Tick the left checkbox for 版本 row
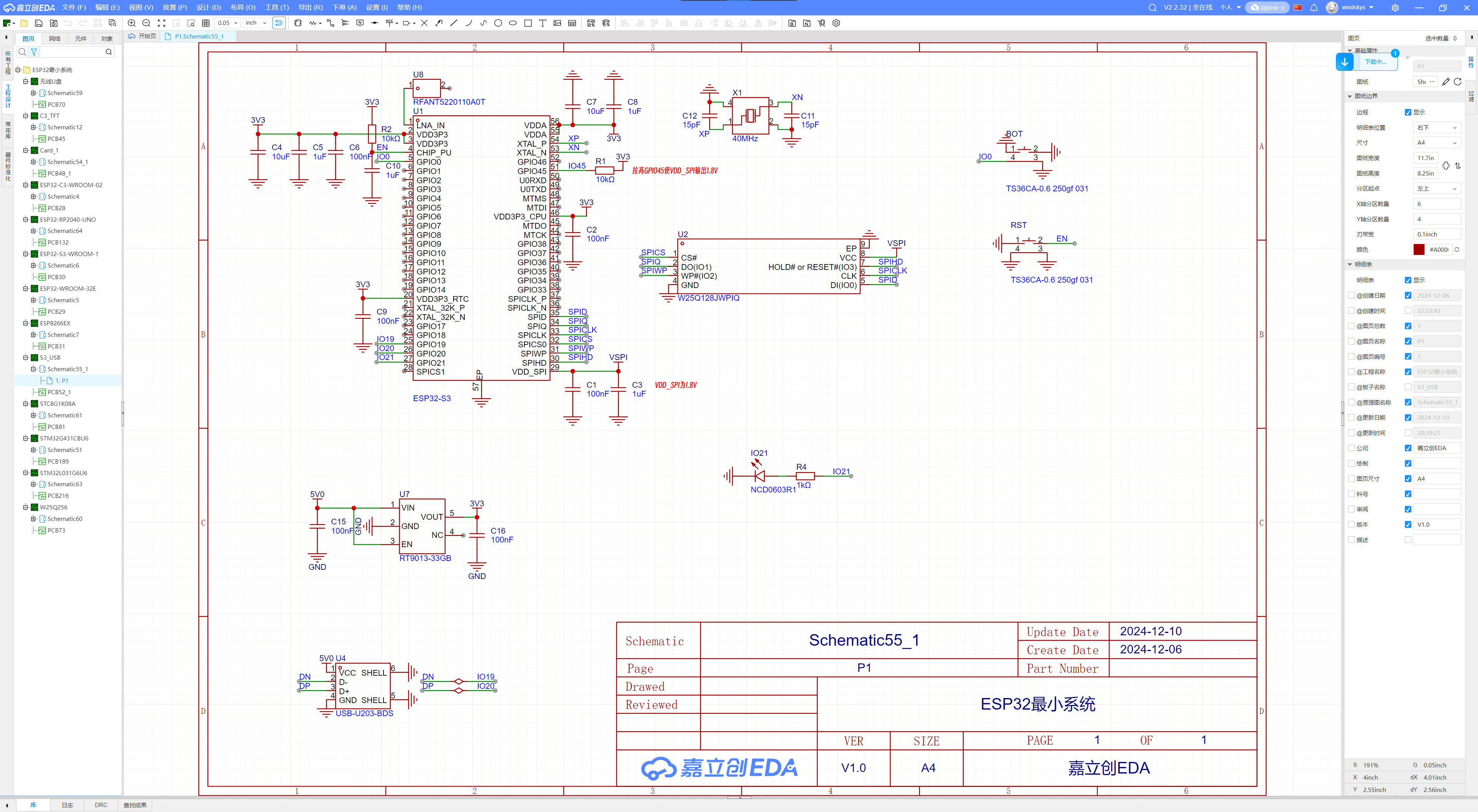This screenshot has height=812, width=1478. coord(1351,524)
